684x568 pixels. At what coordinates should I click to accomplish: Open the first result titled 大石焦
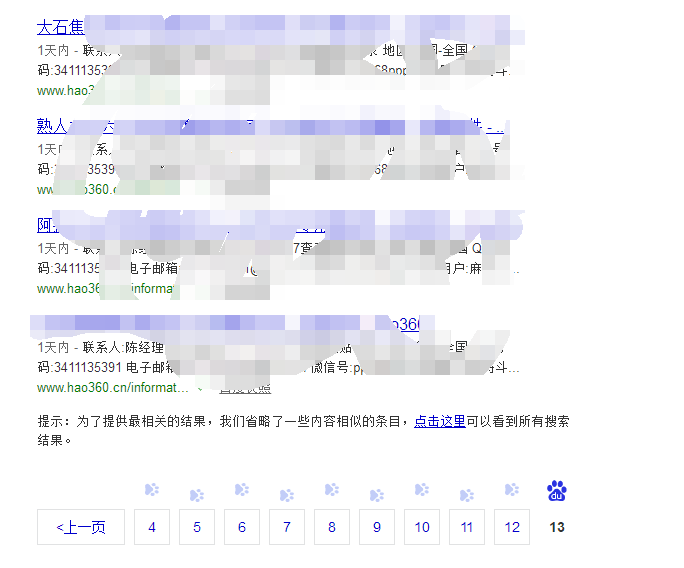click(x=61, y=27)
